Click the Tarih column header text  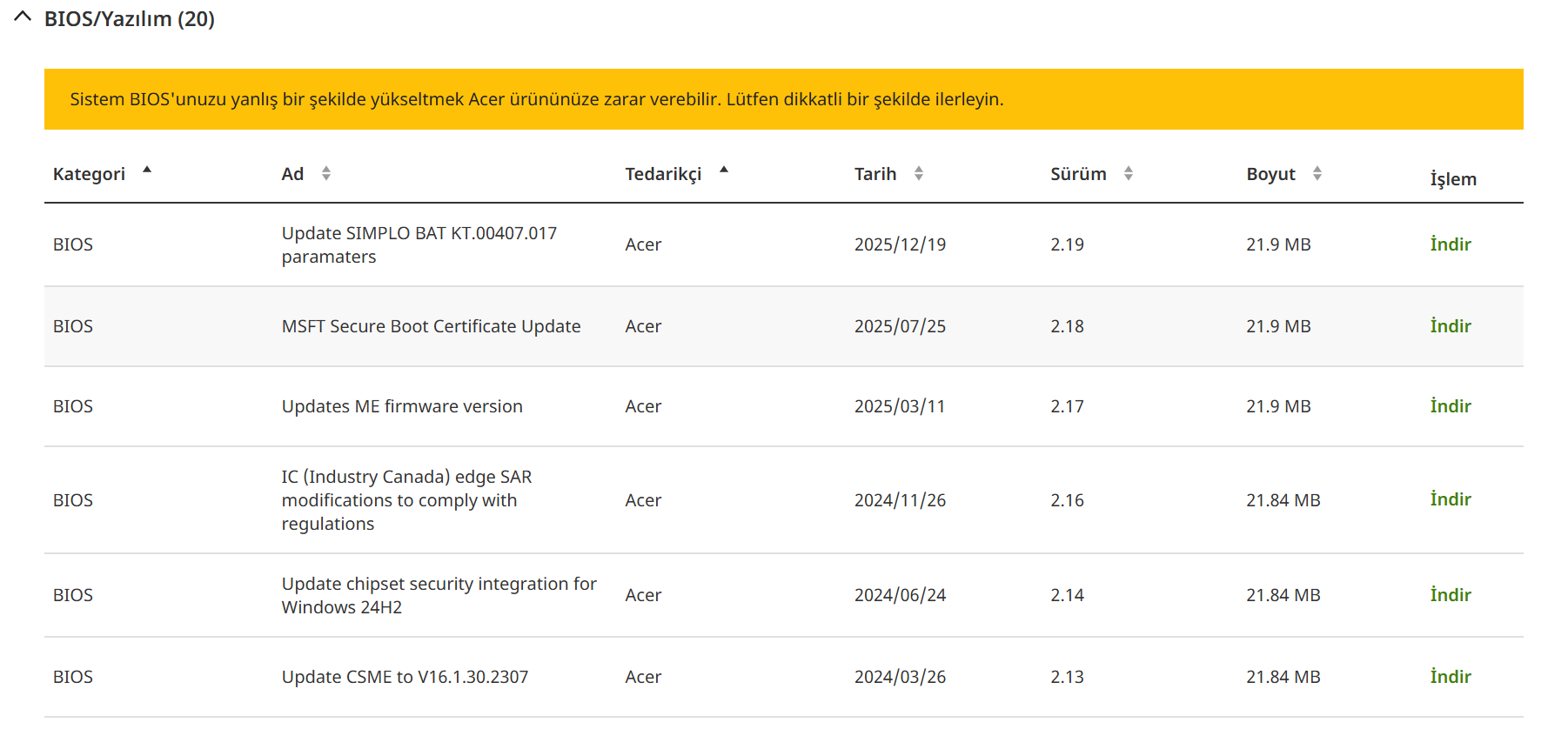875,174
